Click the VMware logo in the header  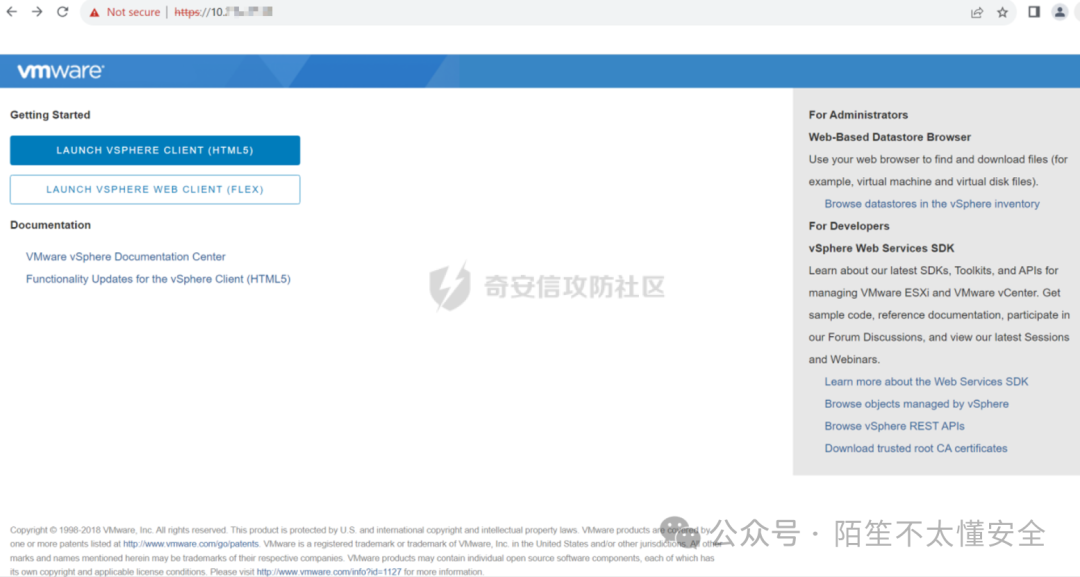pos(61,71)
